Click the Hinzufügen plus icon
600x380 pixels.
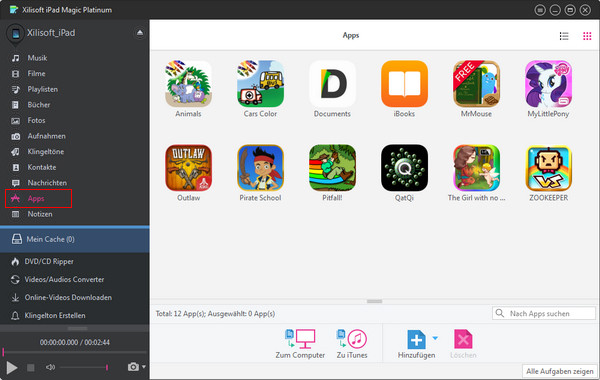pos(416,339)
